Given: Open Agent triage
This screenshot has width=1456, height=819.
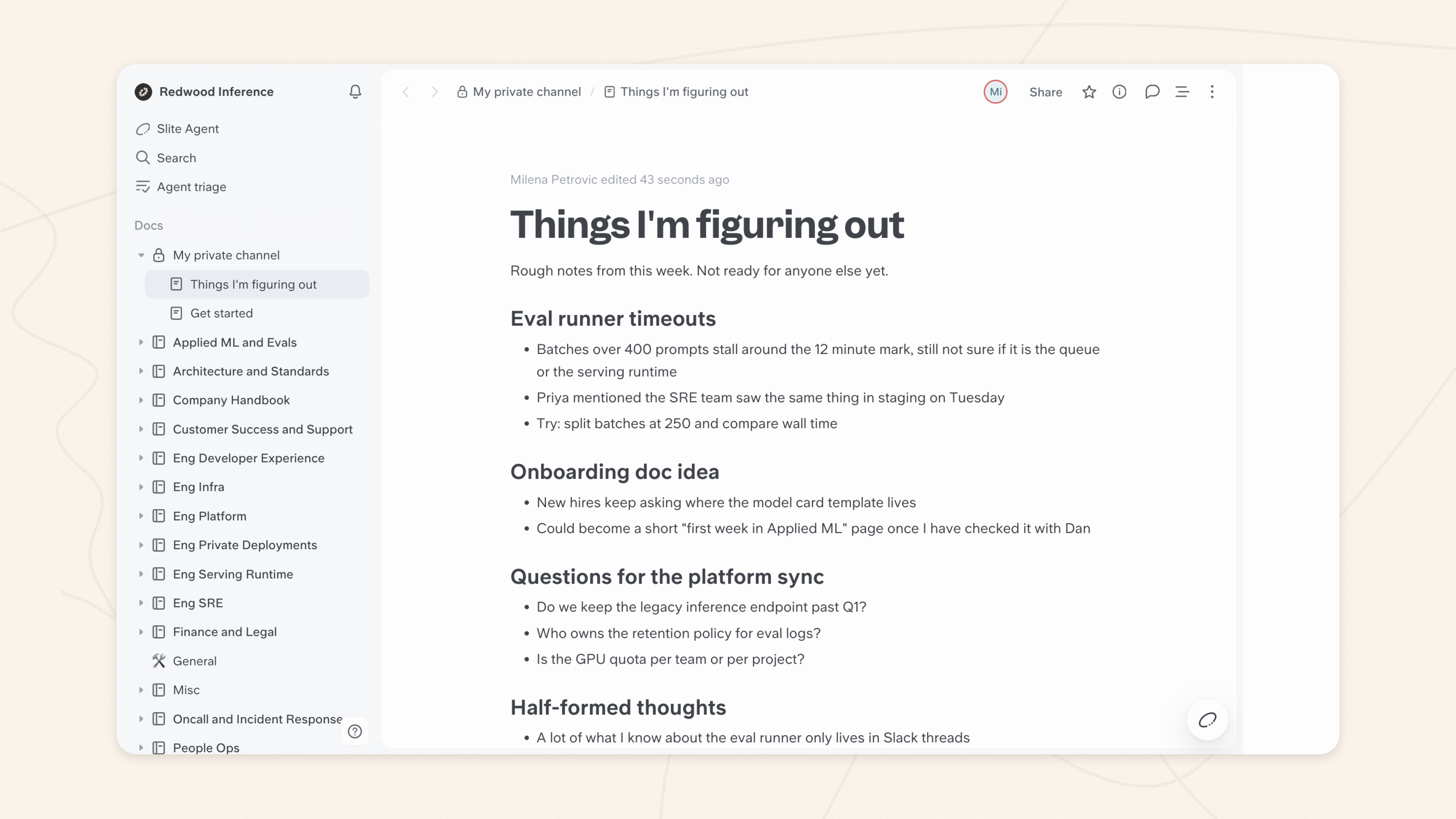Looking at the screenshot, I should 181,187.
